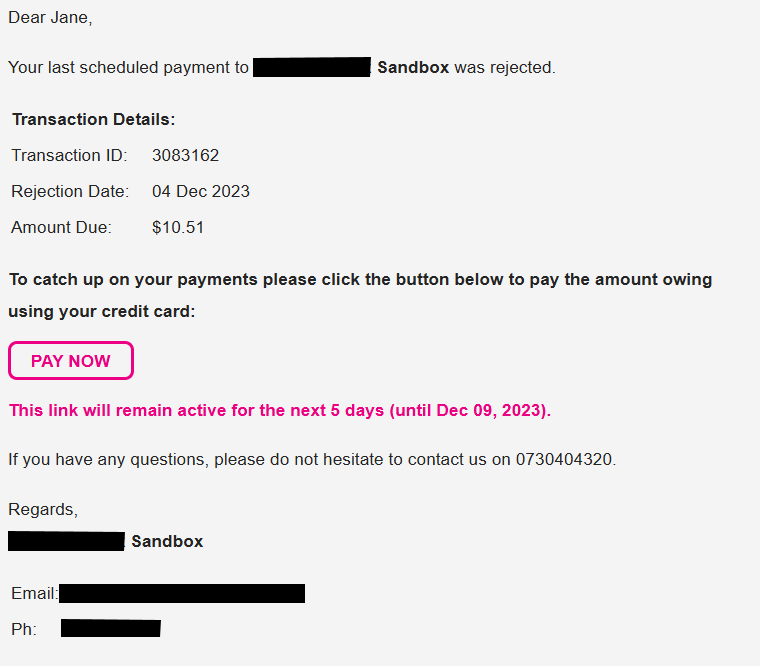Click the "Amount Due:" label
Viewport: 760px width, 666px height.
pyautogui.click(x=62, y=227)
